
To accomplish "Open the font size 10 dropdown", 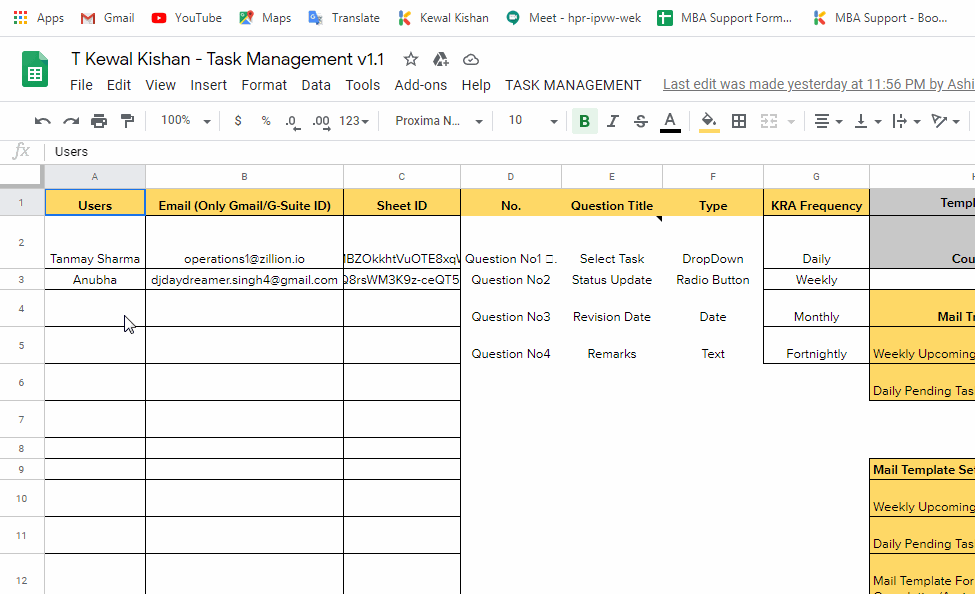I will [532, 121].
